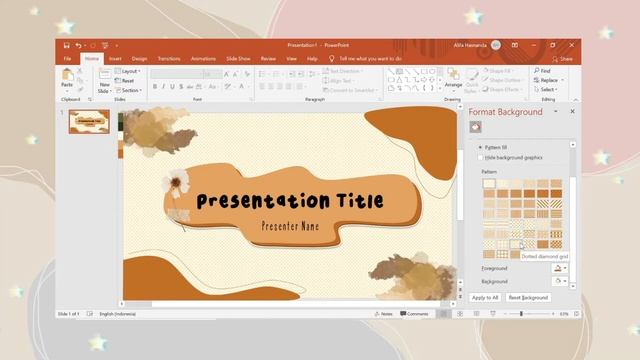Switch to Reading view
The height and width of the screenshot is (360, 640).
pos(476,314)
